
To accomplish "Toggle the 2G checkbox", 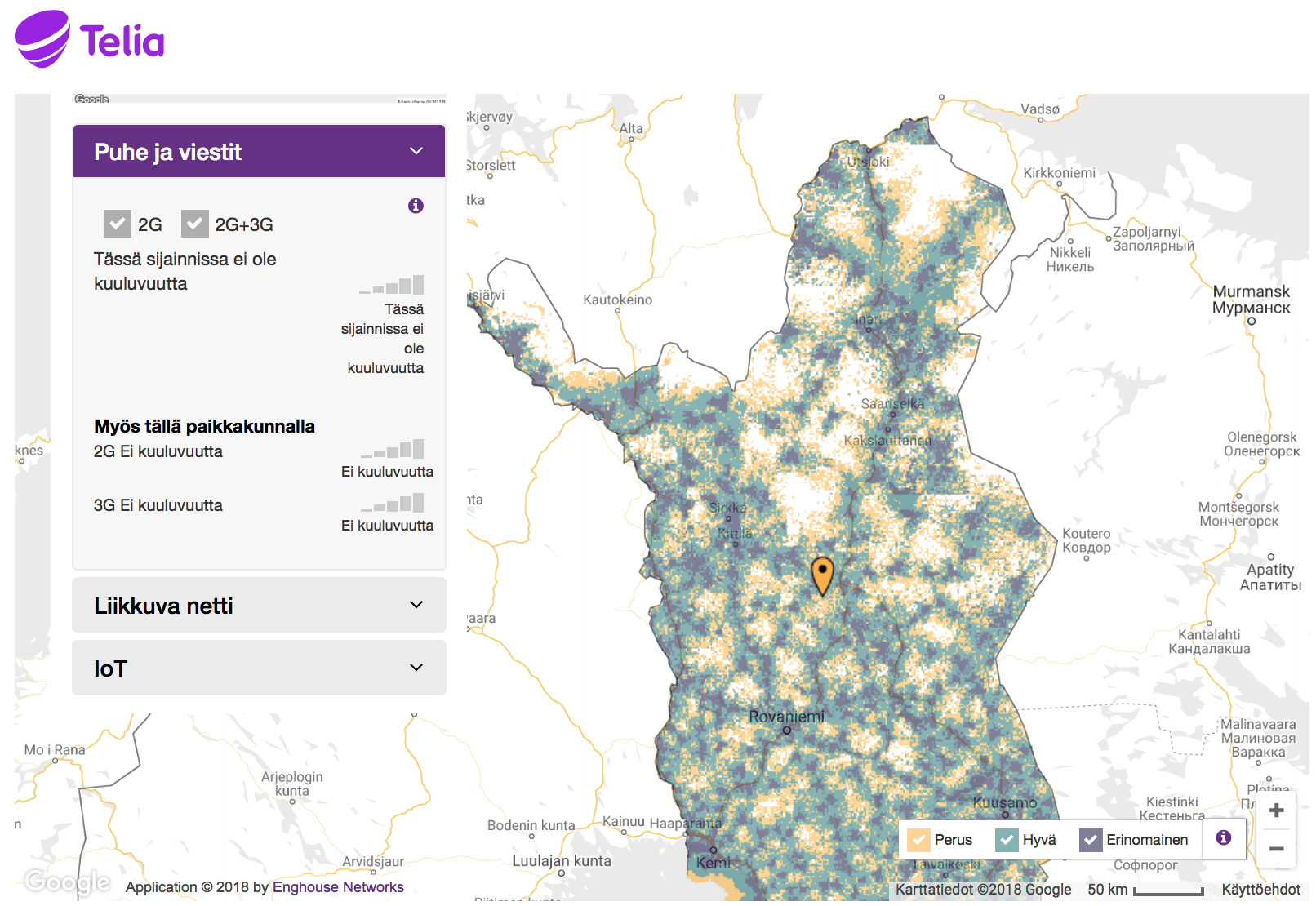I will (118, 224).
